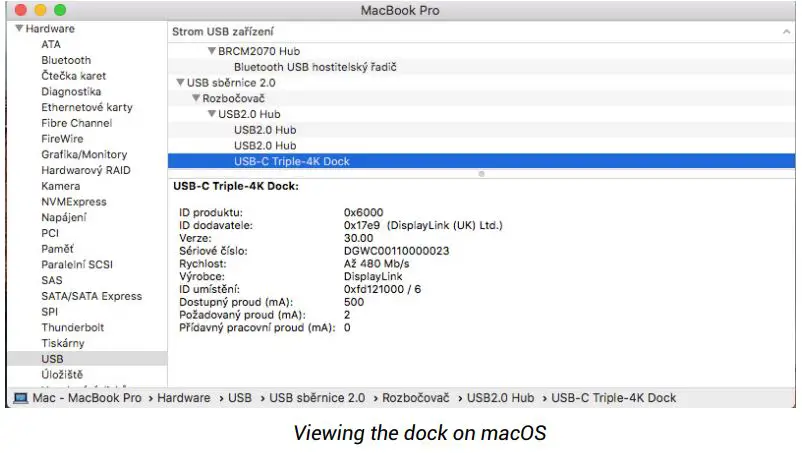Select the highlighted USB sidebar item
Screen dimensions: 802x453
pyautogui.click(x=87, y=359)
